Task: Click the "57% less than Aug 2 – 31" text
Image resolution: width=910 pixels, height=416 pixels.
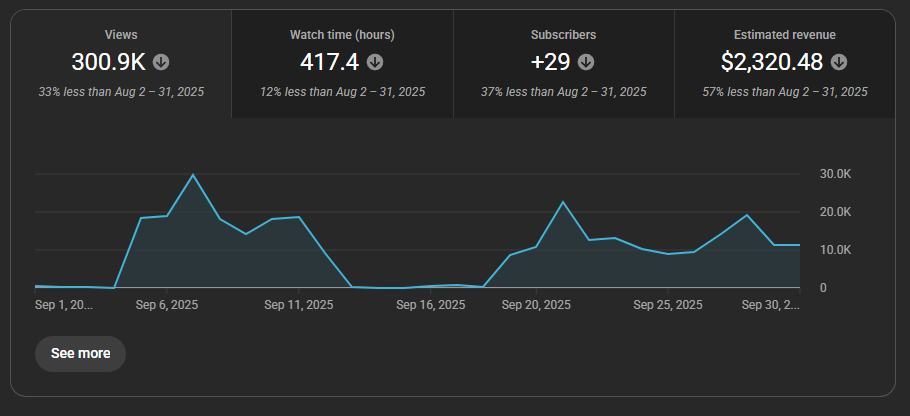Action: coord(784,92)
